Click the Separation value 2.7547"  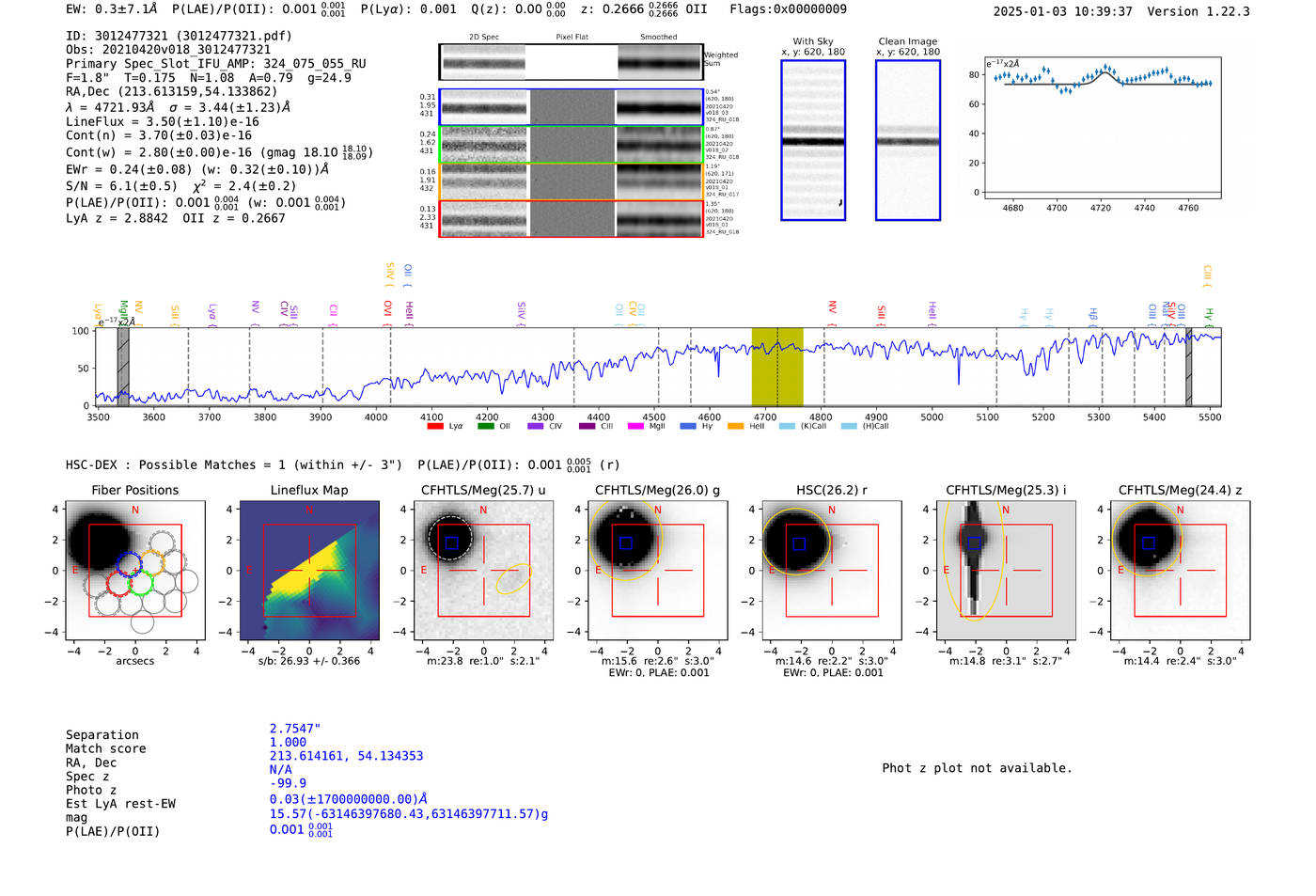pos(295,729)
